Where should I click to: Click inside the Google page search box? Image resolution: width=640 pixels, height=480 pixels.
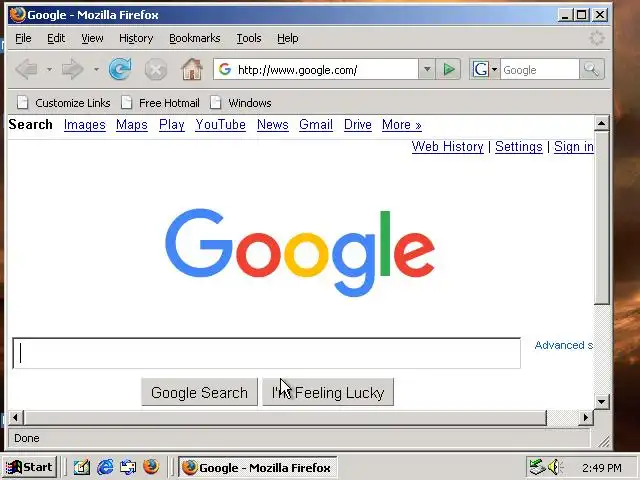[x=267, y=353]
